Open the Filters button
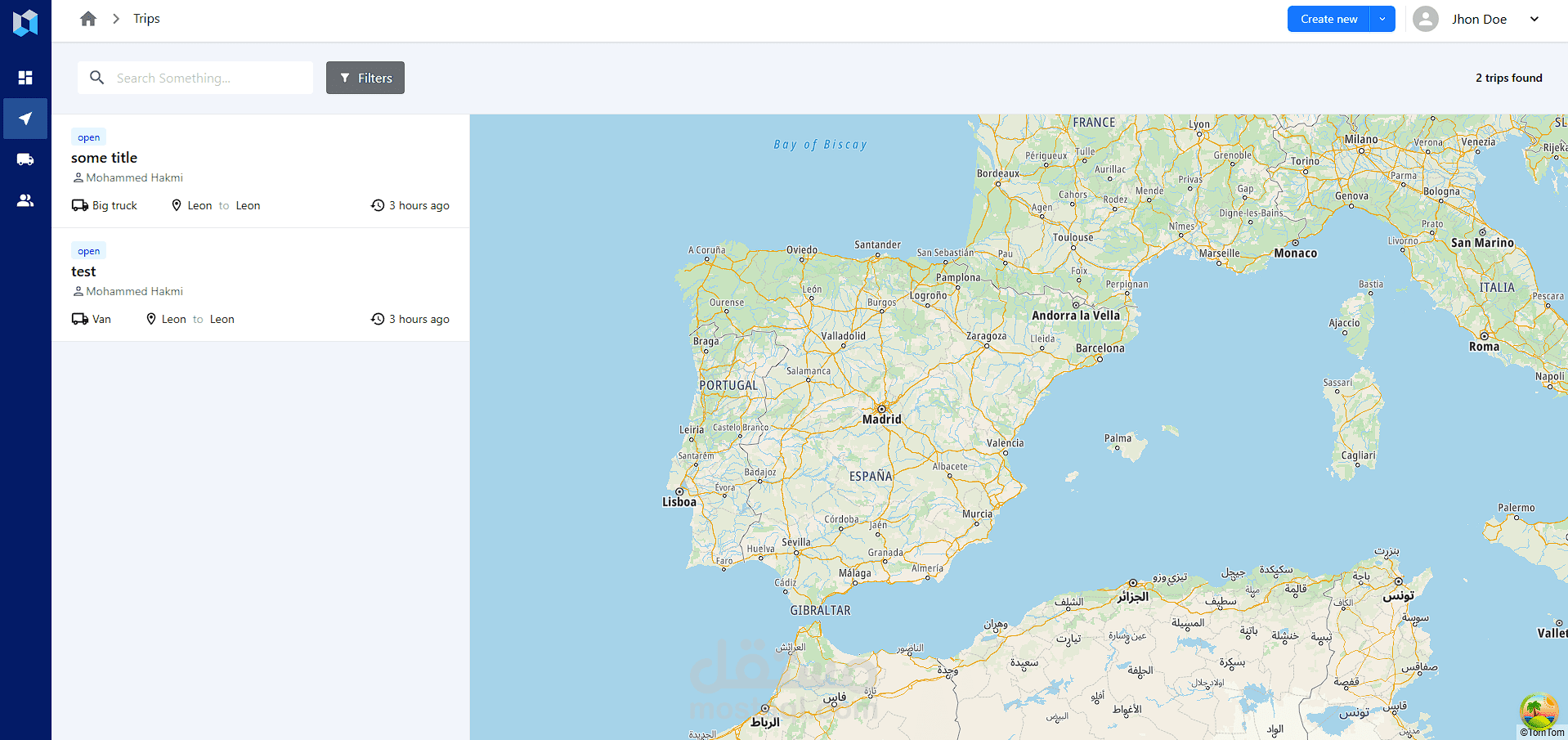1568x740 pixels. [365, 78]
